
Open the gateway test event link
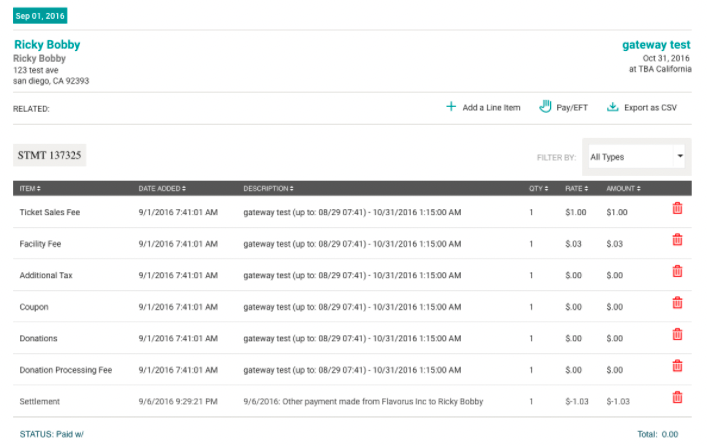tap(656, 45)
